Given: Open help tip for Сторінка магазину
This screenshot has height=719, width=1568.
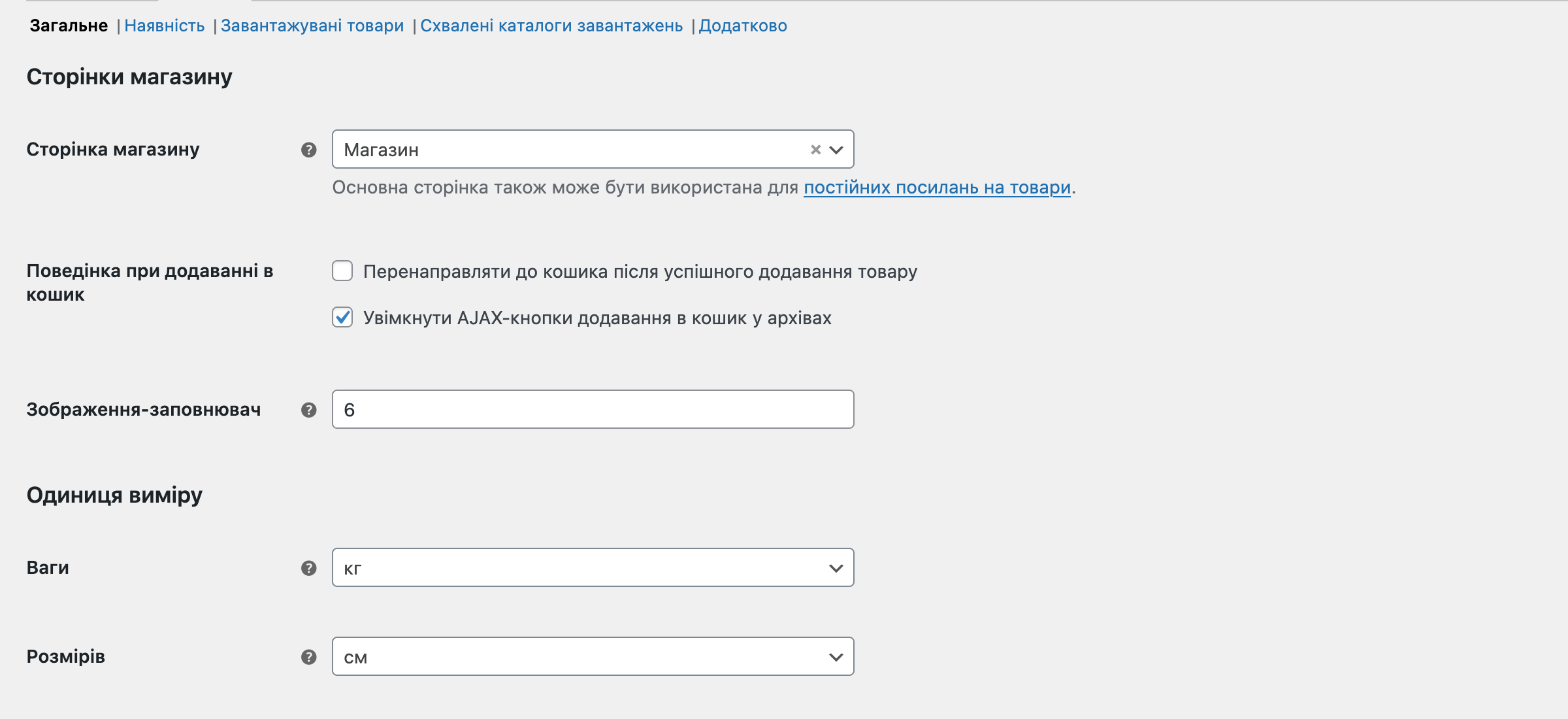Looking at the screenshot, I should 309,150.
